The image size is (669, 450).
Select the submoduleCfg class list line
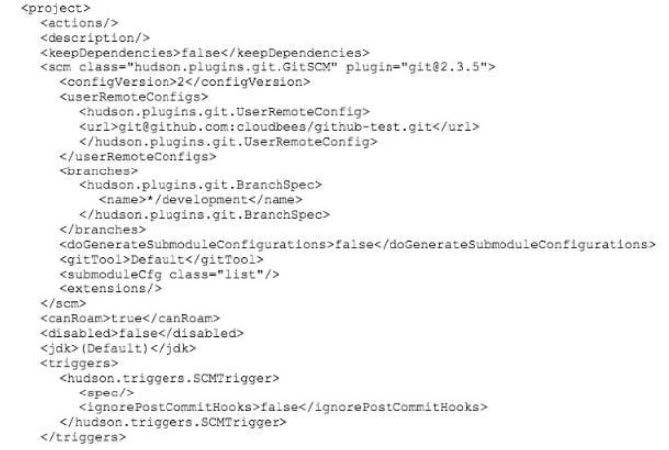(169, 274)
